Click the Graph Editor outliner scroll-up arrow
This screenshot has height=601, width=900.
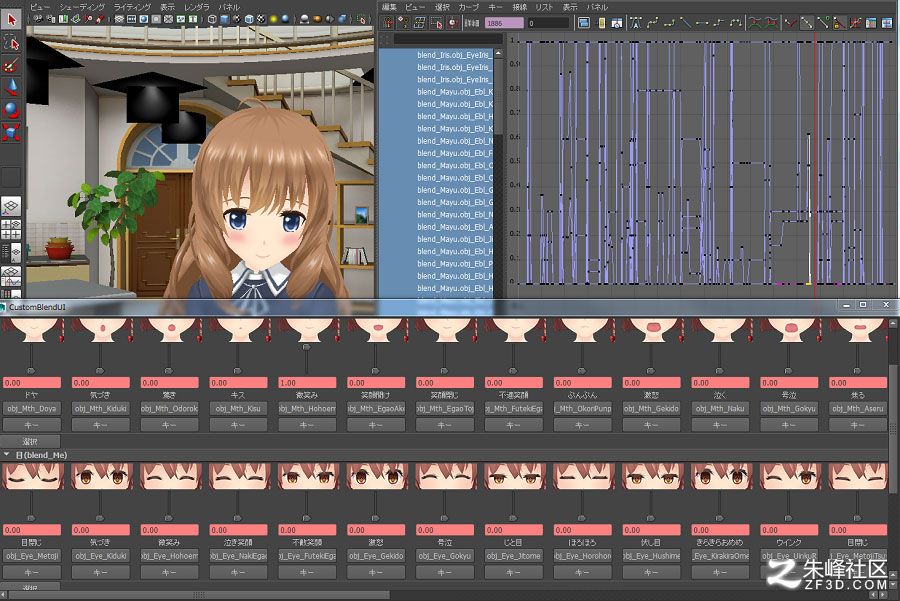tap(498, 53)
